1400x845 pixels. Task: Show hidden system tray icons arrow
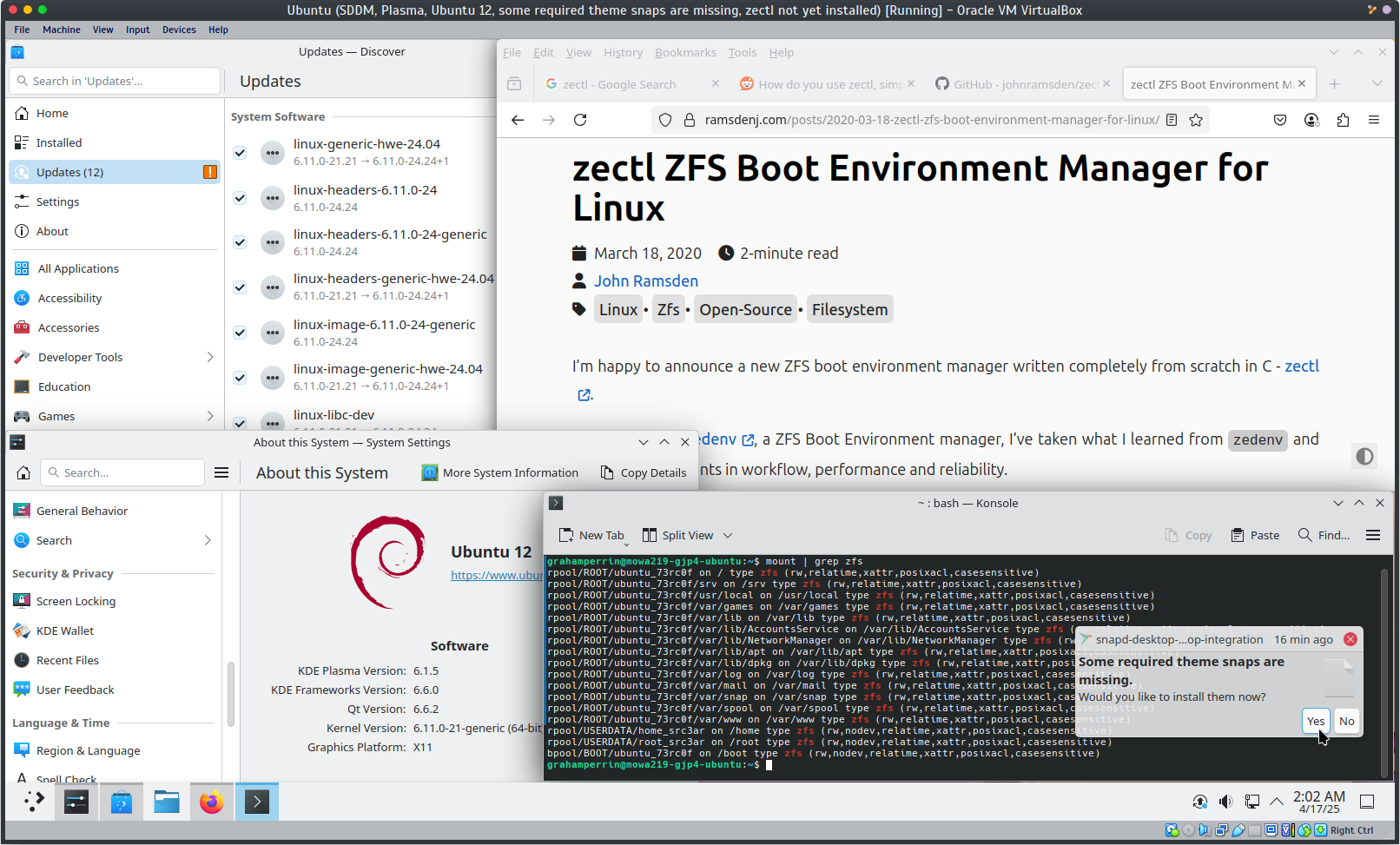coord(1276,802)
